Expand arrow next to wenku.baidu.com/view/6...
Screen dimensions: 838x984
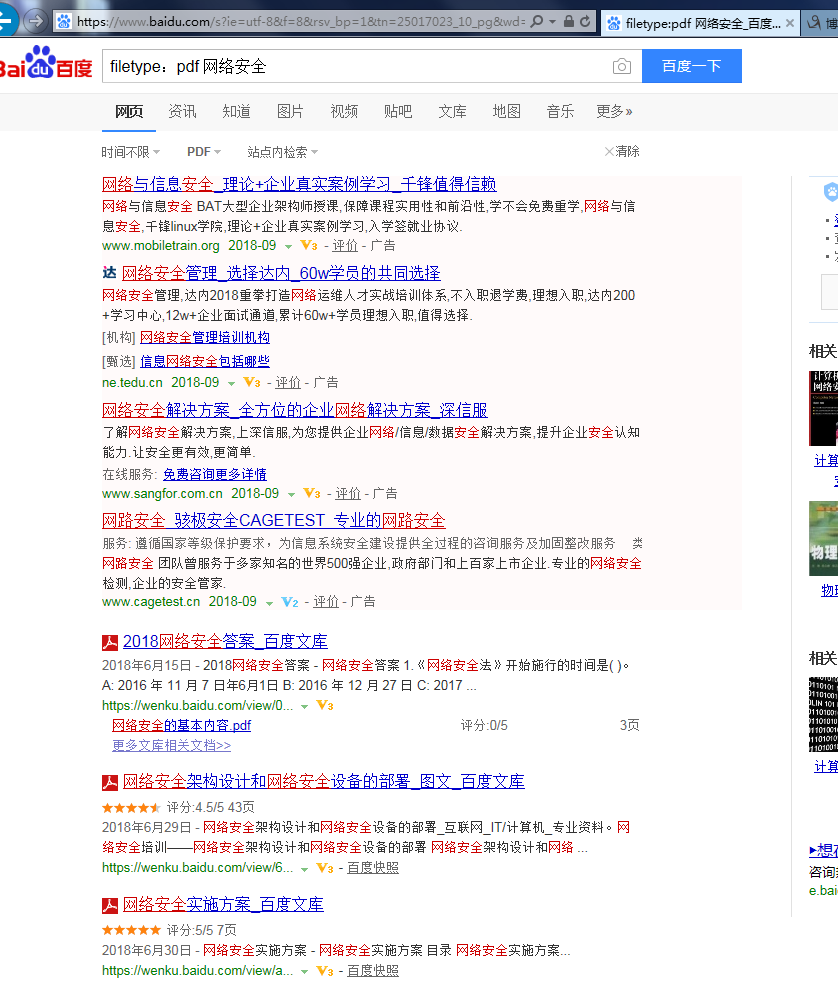click(304, 869)
